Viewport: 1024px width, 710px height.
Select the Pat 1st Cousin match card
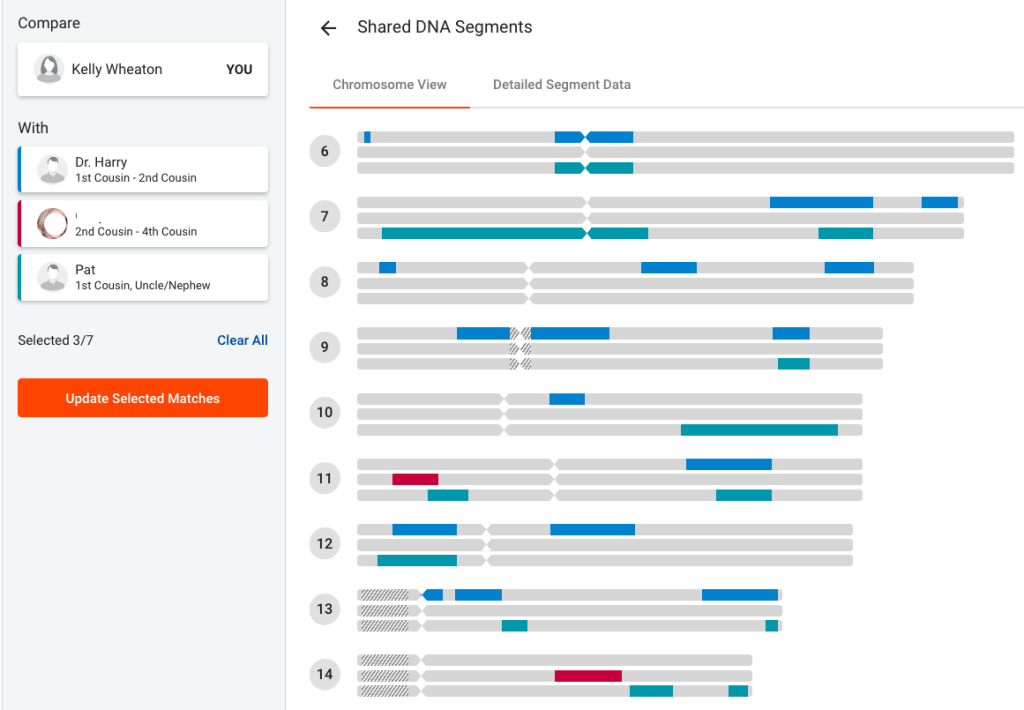(143, 277)
